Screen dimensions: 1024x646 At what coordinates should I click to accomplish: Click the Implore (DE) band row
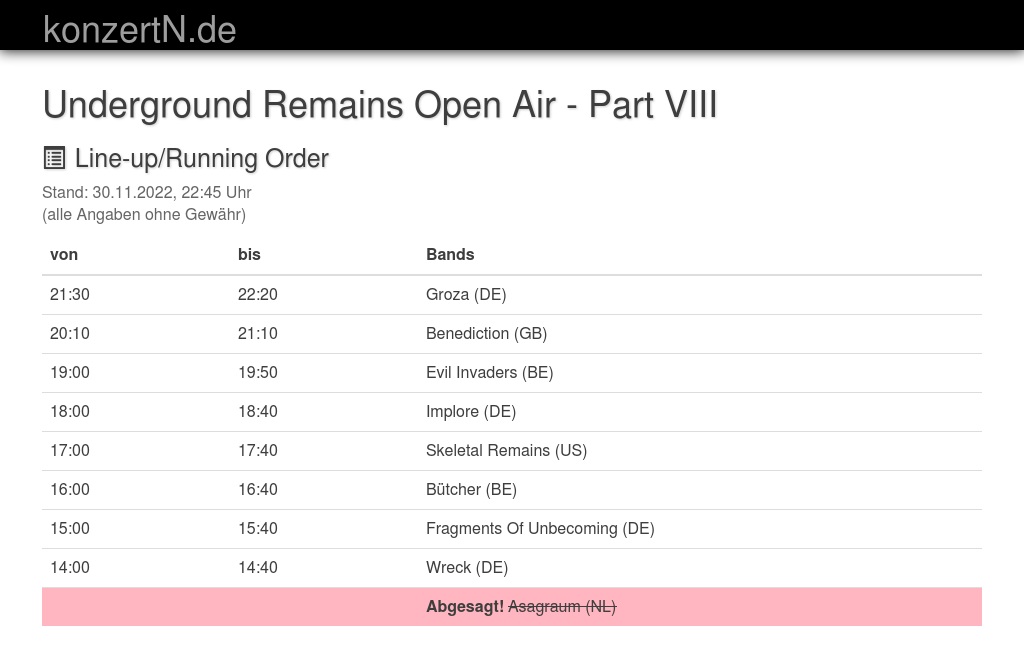click(471, 412)
